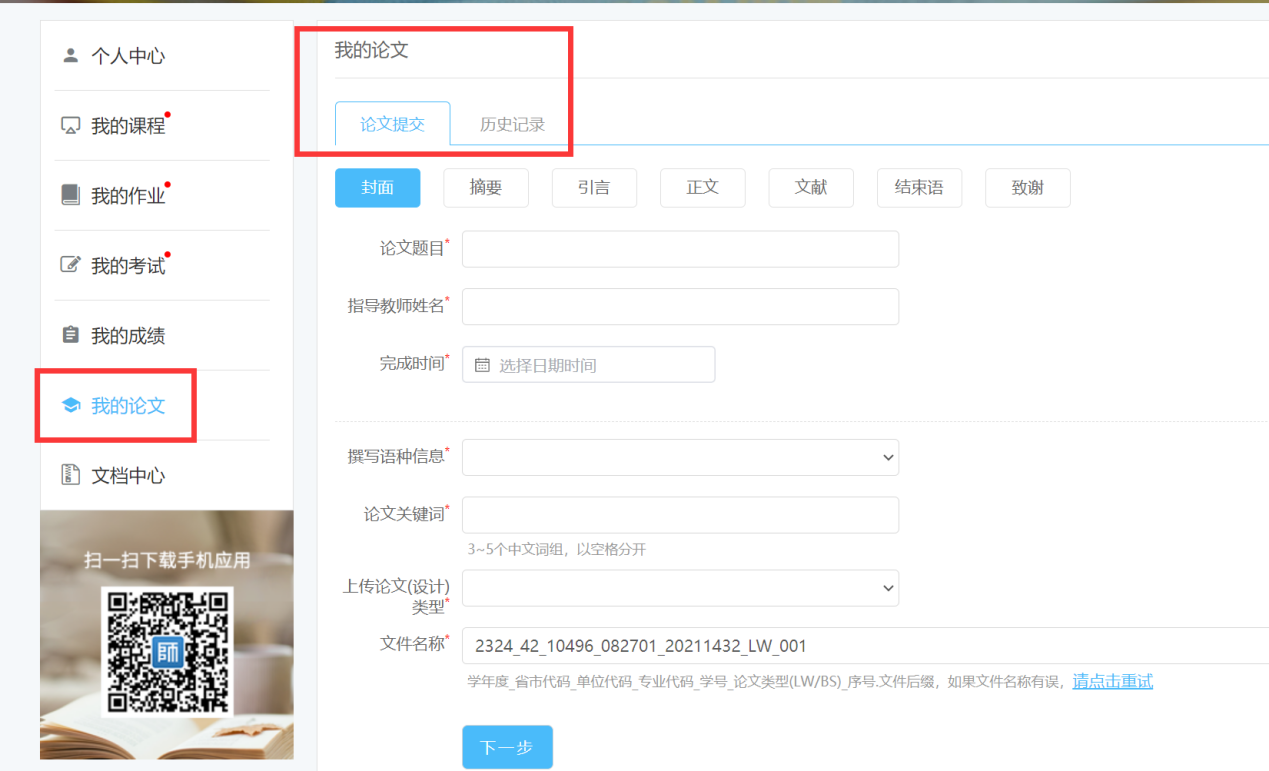Expand the 上传论文(设计)类型 dropdown

(680, 588)
